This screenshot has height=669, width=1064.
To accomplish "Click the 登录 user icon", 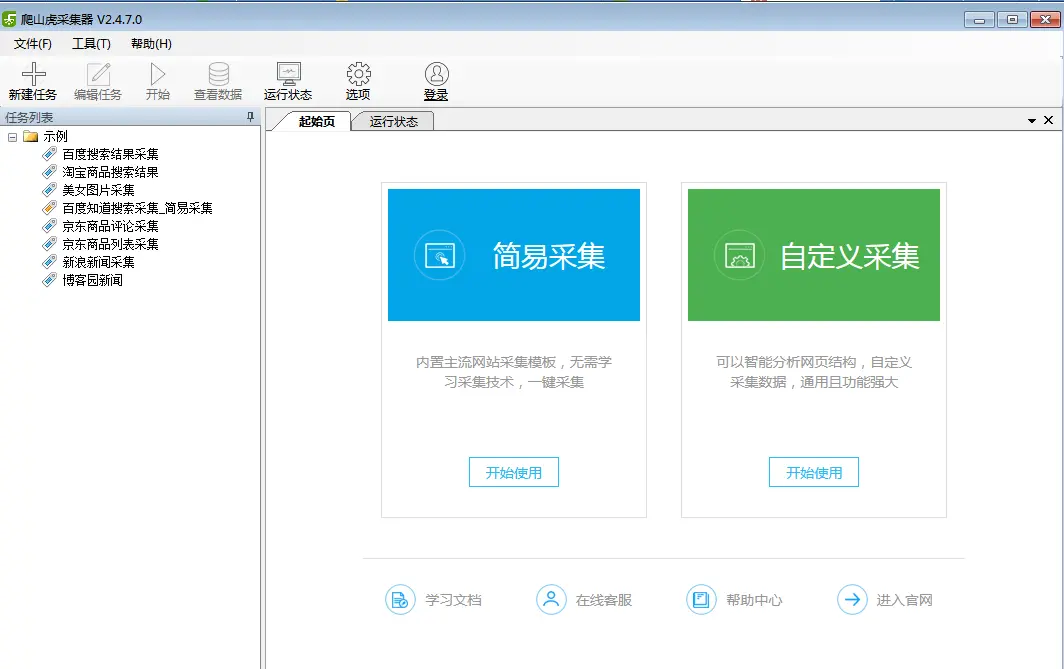I will (436, 73).
